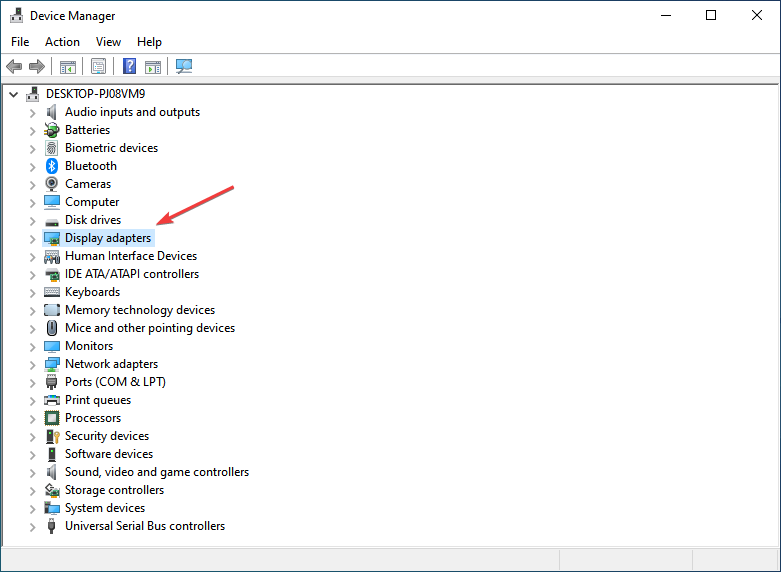Click Scan for hardware changes icon
Viewport: 781px width, 572px height.
[184, 66]
